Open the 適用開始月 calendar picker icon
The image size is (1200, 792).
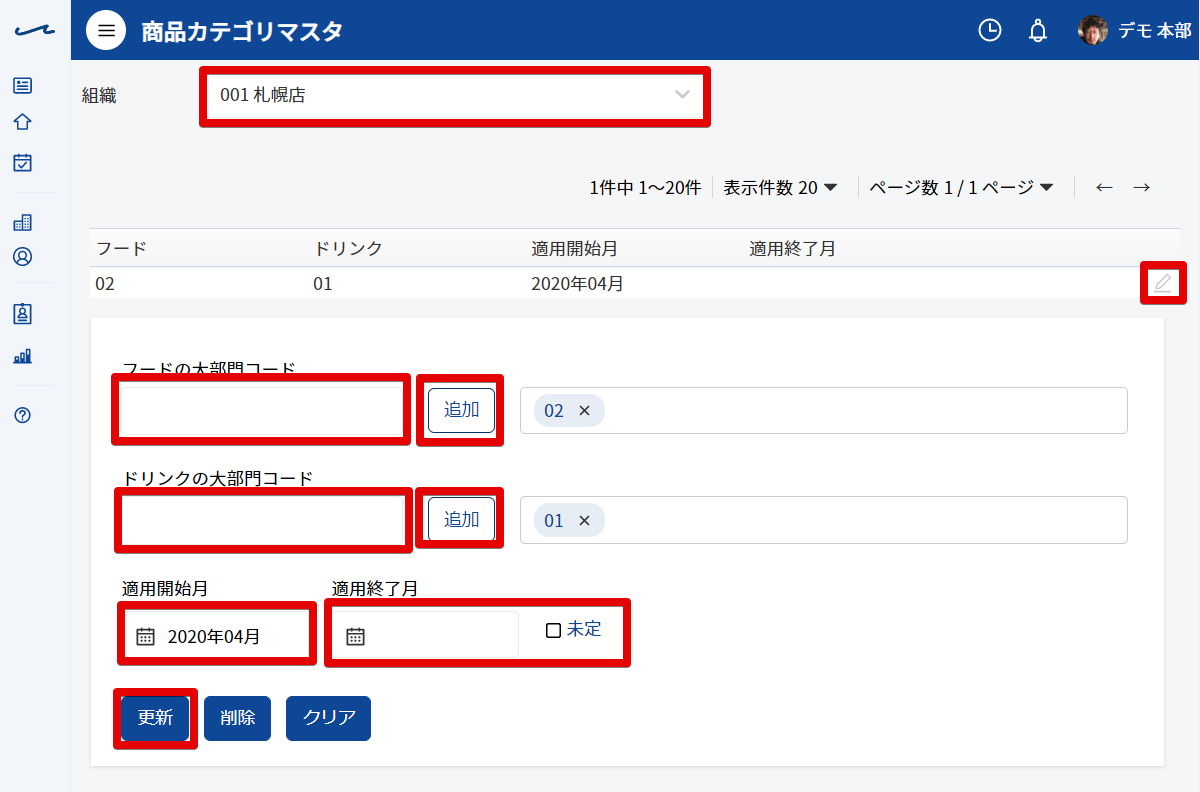145,636
